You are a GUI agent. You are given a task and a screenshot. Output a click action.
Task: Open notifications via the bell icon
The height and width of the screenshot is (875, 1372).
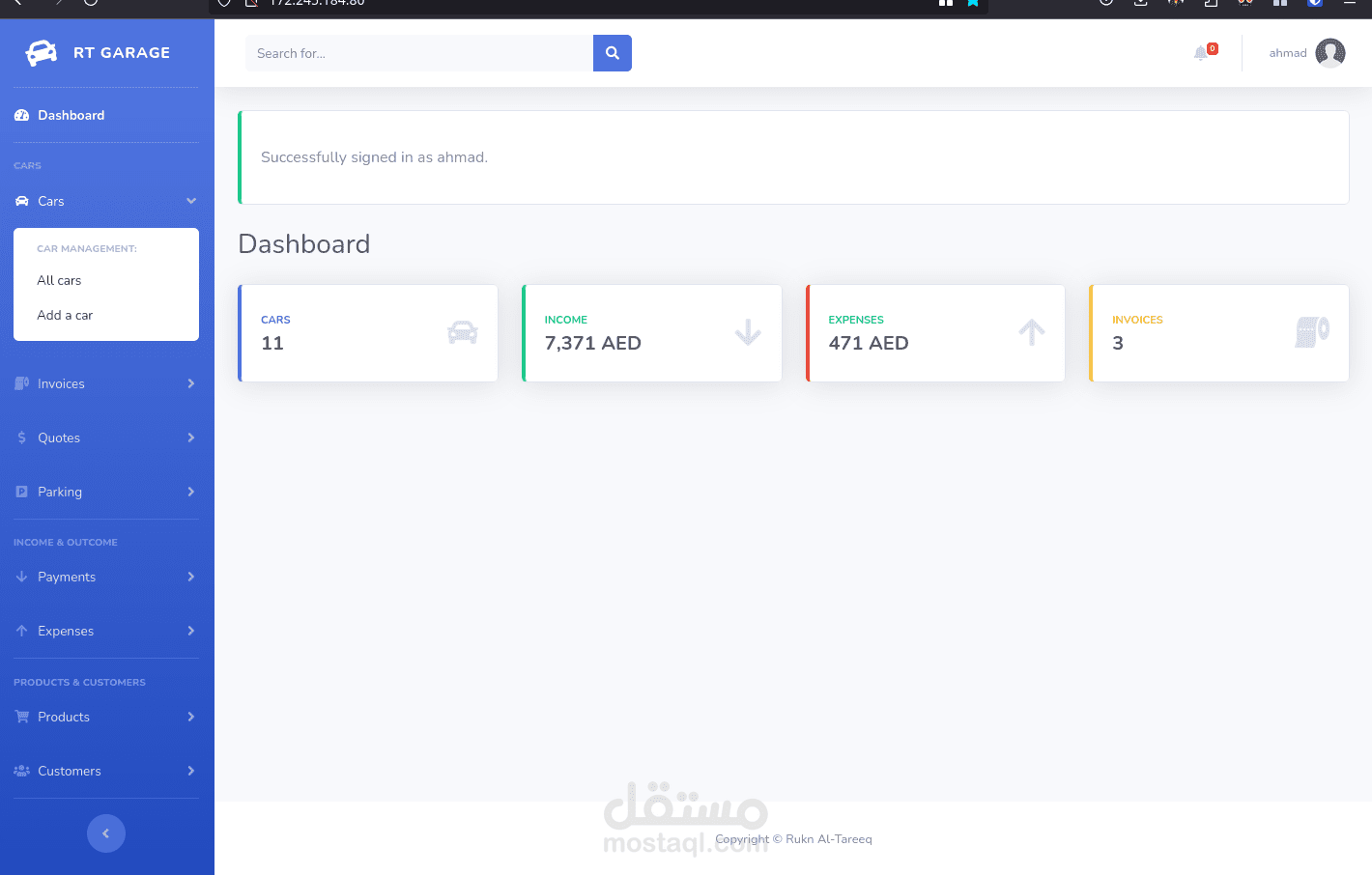pos(1200,53)
